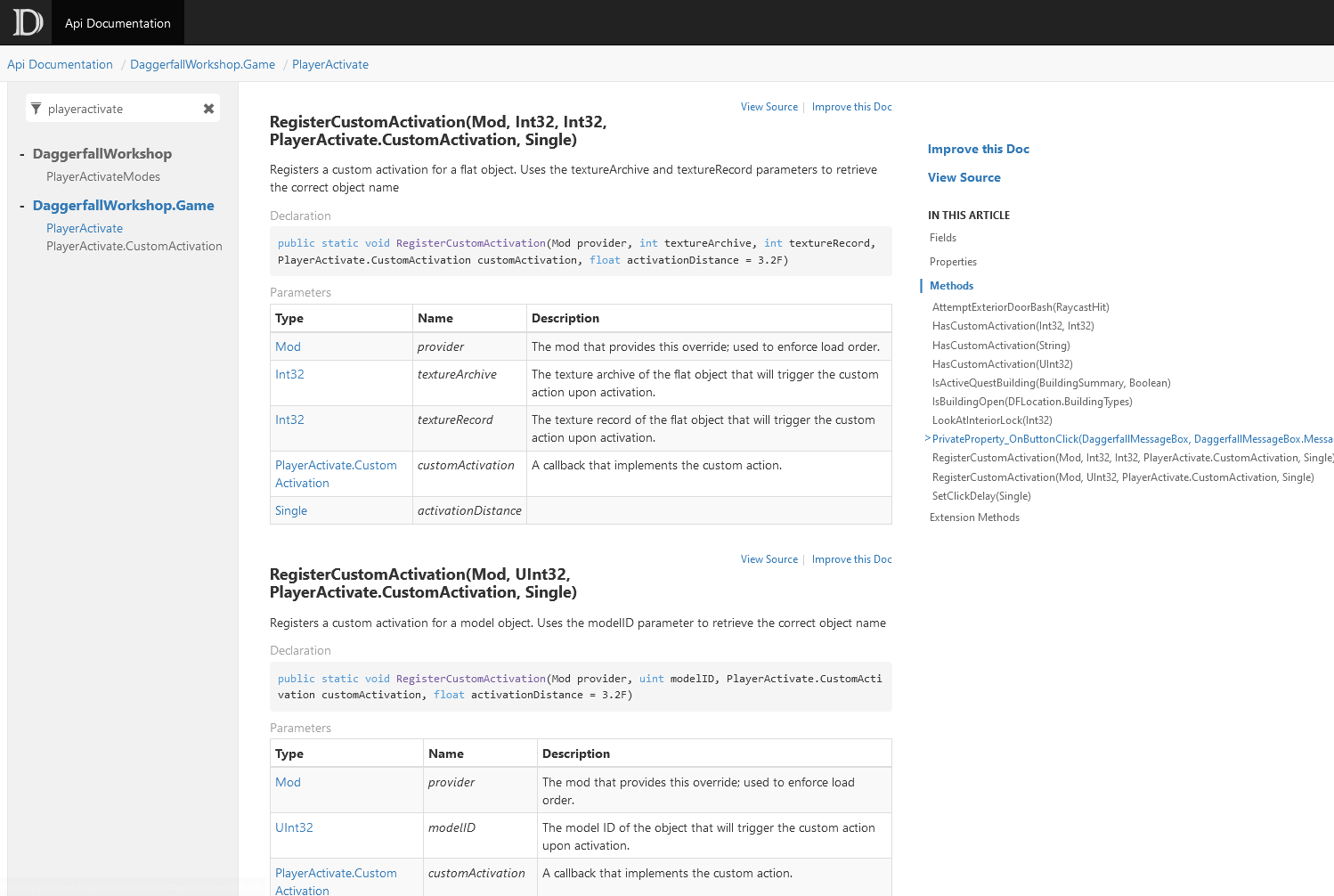Click Improve this Doc in right panel
Viewport: 1334px width, 896px height.
coord(979,149)
